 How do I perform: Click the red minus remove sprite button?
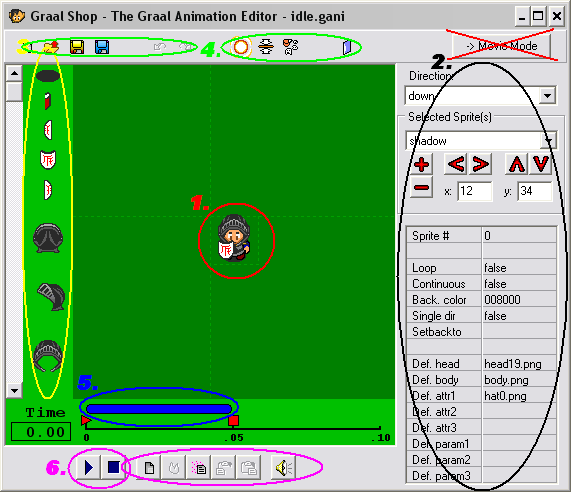click(421, 188)
